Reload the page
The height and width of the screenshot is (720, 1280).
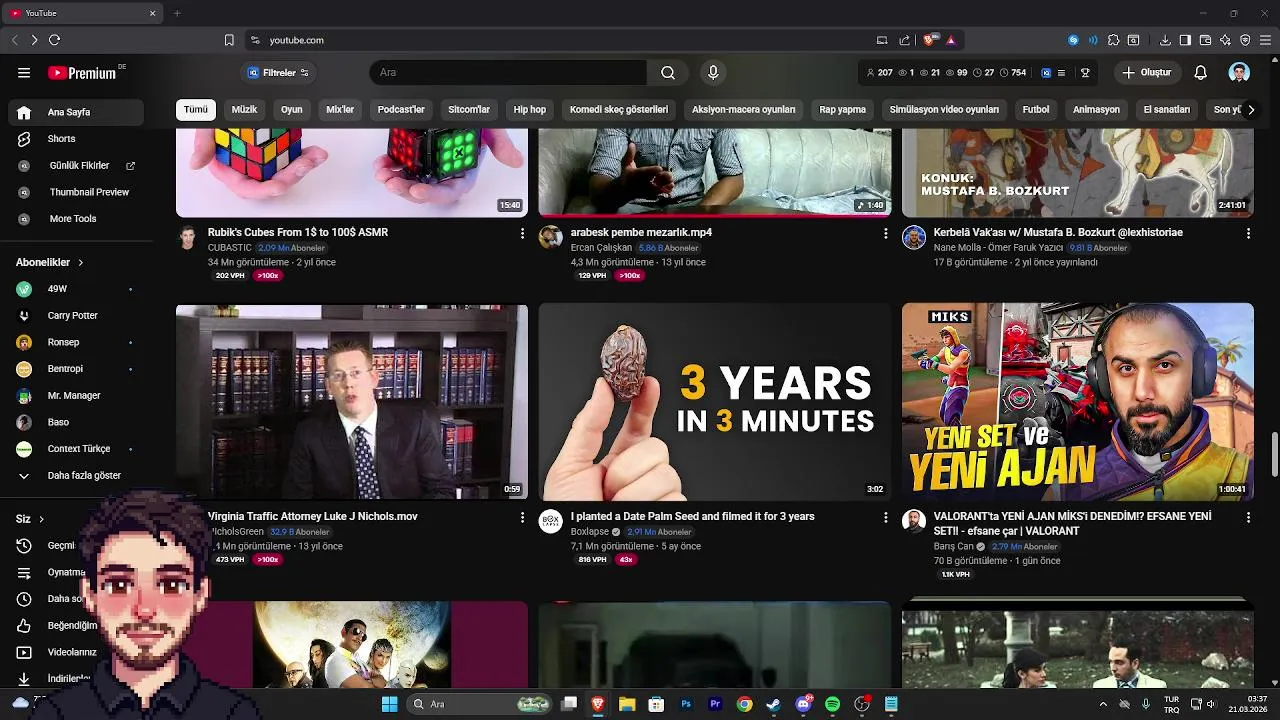coord(54,40)
